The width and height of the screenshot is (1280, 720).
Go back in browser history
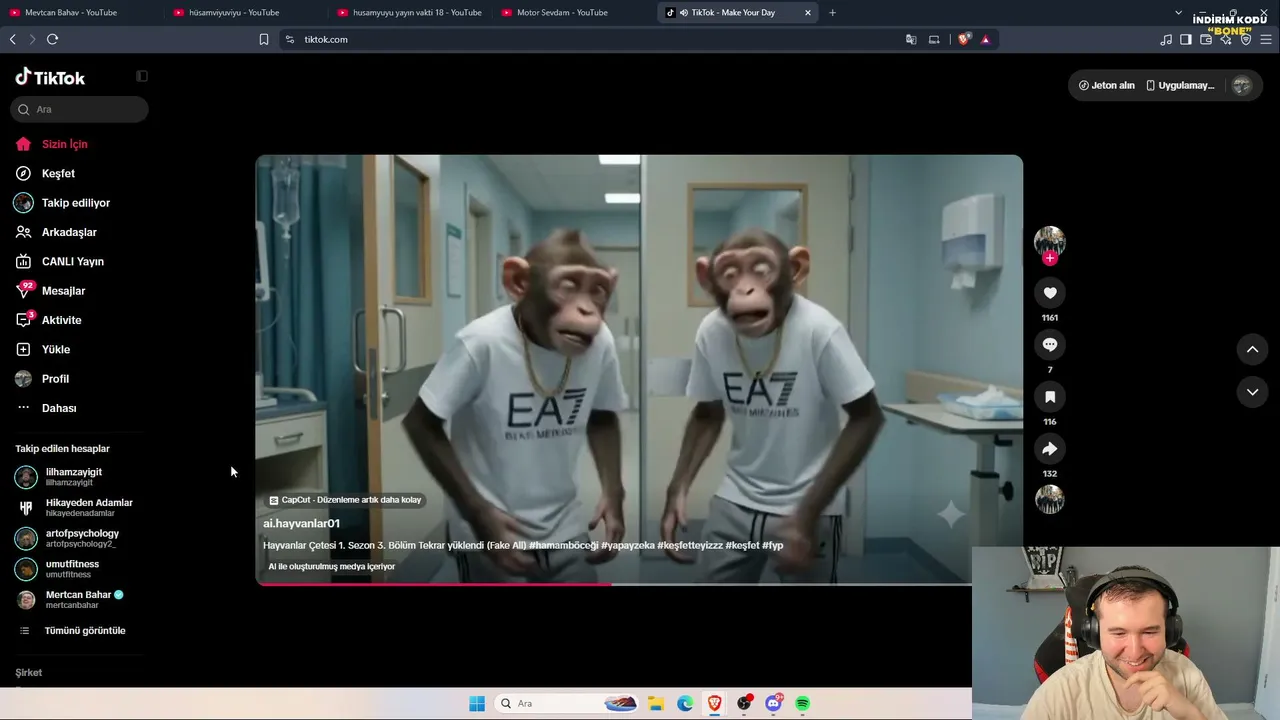pos(13,39)
